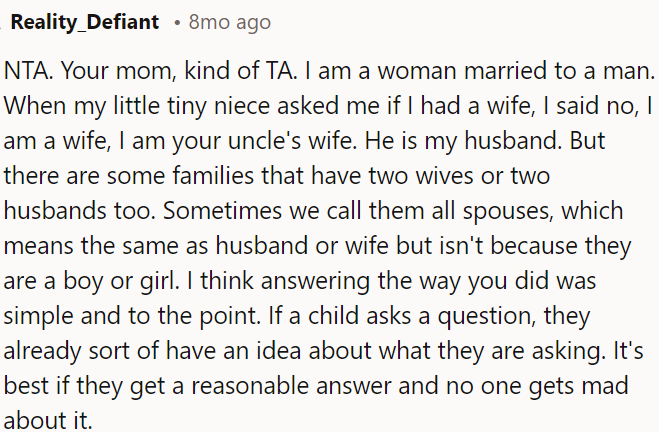Open the Reality_Defiant user profile

pos(85,22)
